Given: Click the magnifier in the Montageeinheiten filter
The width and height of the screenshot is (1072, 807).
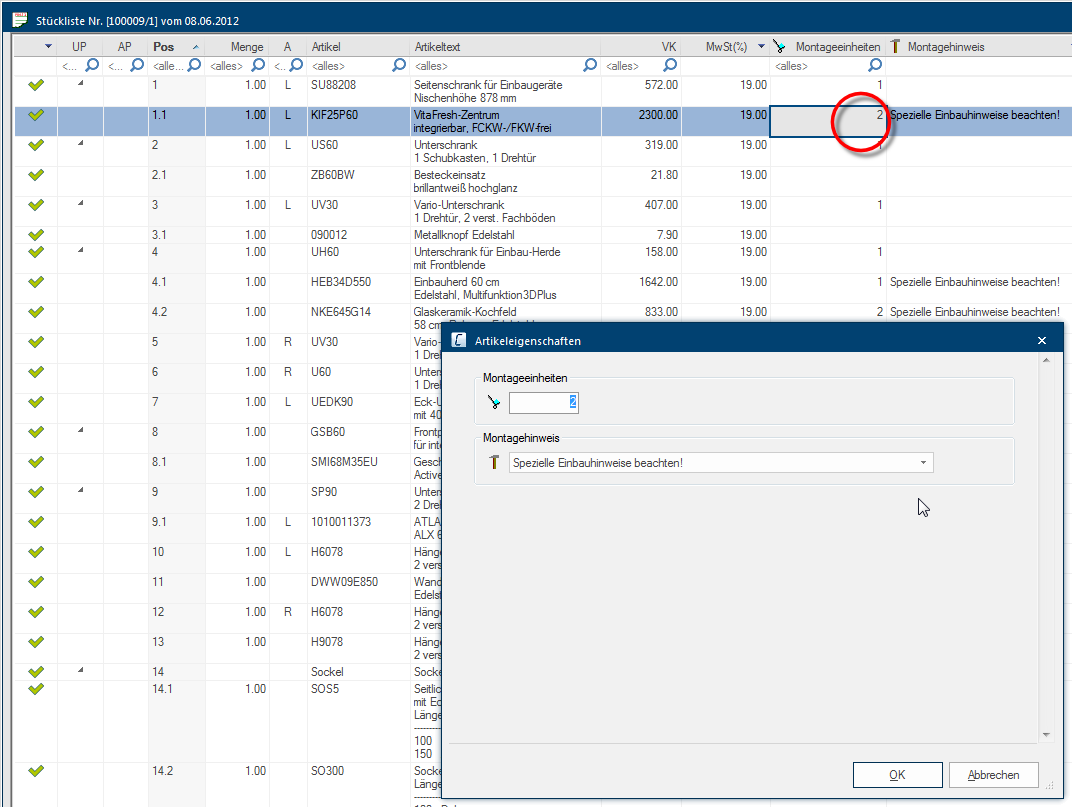Looking at the screenshot, I should coord(875,66).
